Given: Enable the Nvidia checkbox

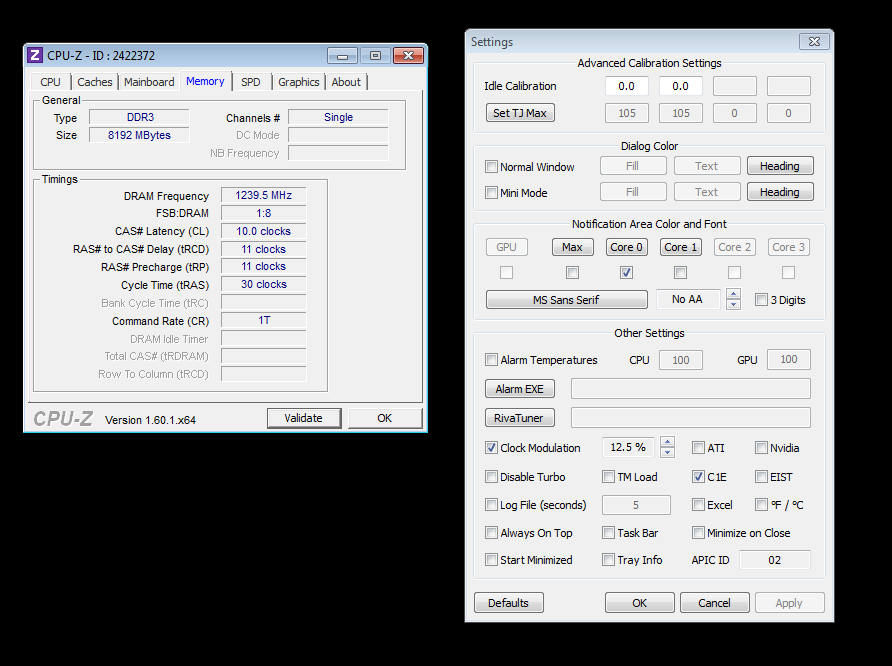Looking at the screenshot, I should click(x=761, y=448).
